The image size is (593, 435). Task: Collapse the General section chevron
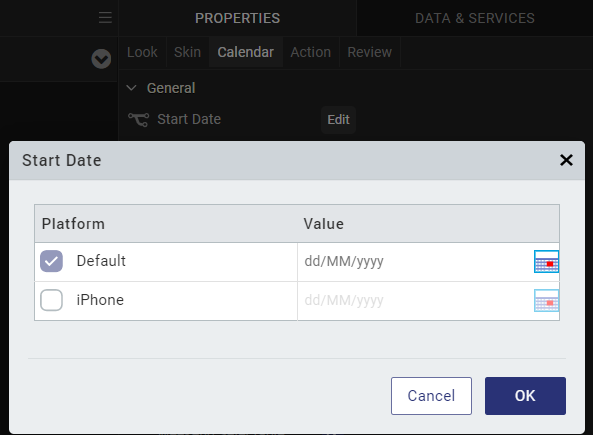[131, 88]
